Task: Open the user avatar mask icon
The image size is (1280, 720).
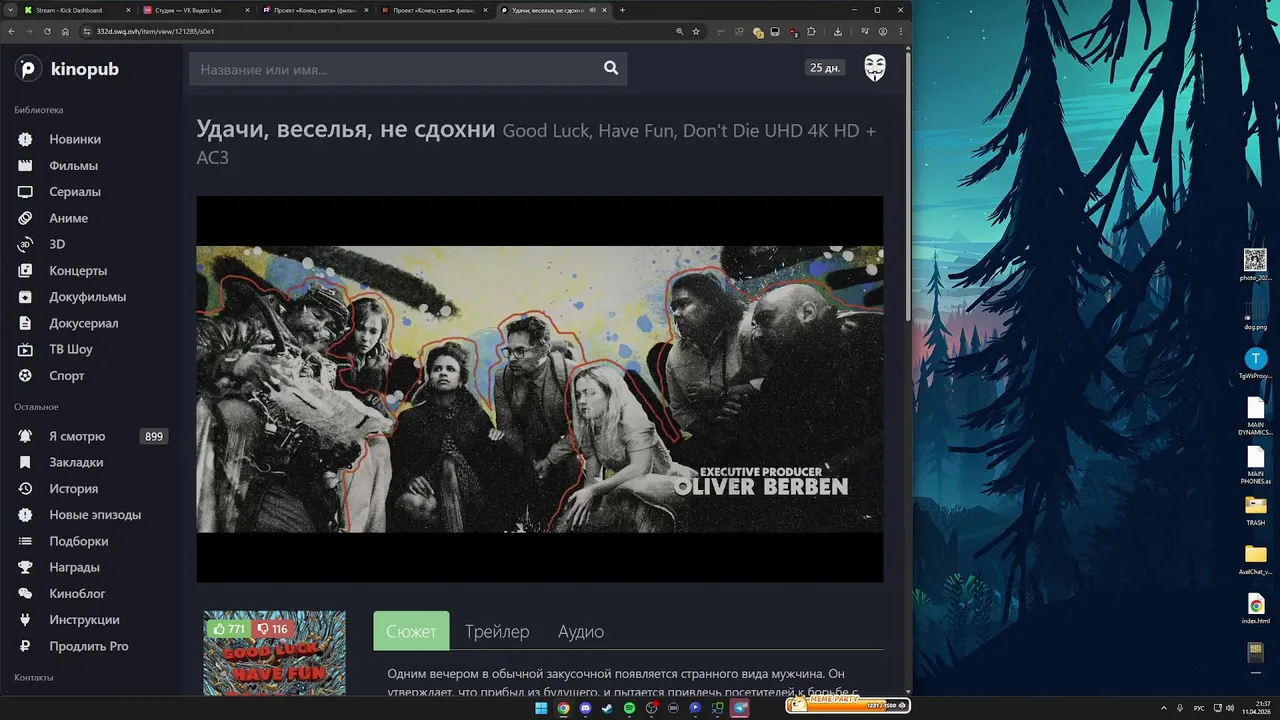Action: pos(875,68)
